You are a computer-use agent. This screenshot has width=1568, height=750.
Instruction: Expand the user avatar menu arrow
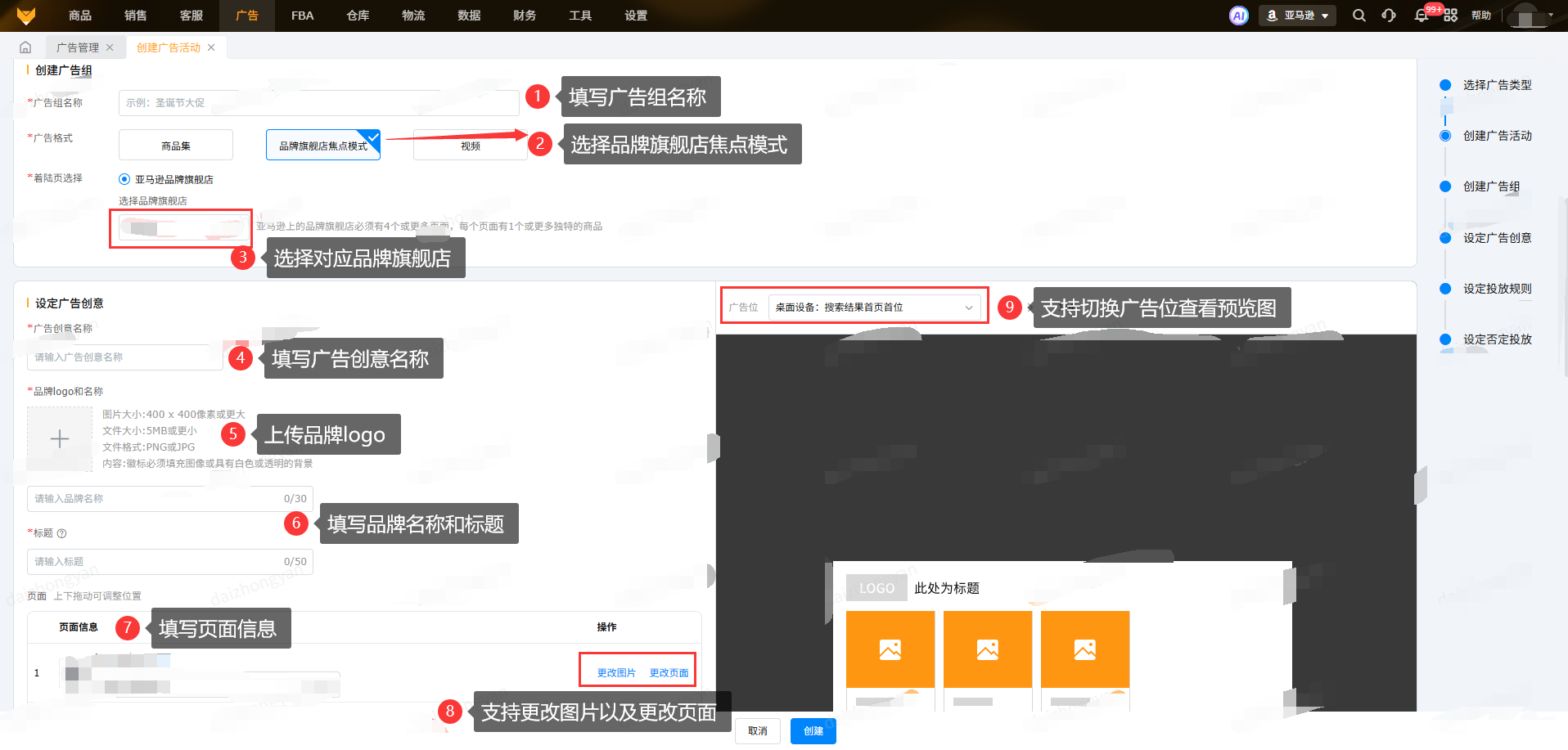click(x=1551, y=15)
